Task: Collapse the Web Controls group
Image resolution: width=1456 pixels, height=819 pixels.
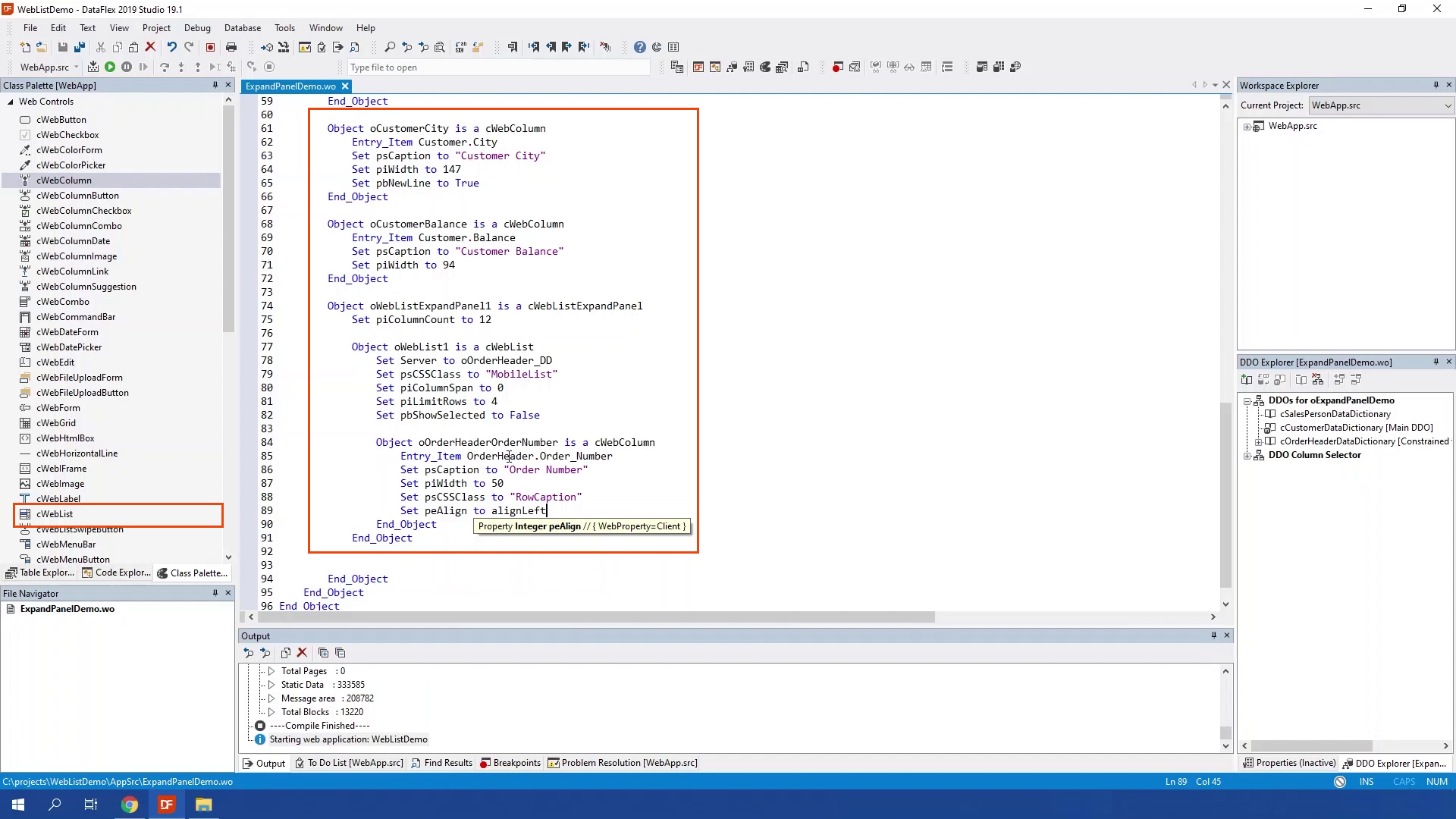Action: pos(11,102)
